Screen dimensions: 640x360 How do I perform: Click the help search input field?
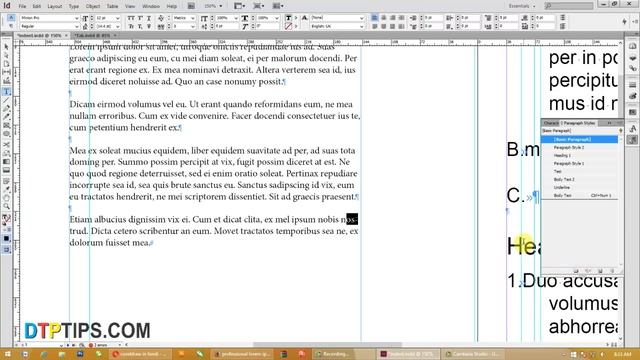[569, 6]
